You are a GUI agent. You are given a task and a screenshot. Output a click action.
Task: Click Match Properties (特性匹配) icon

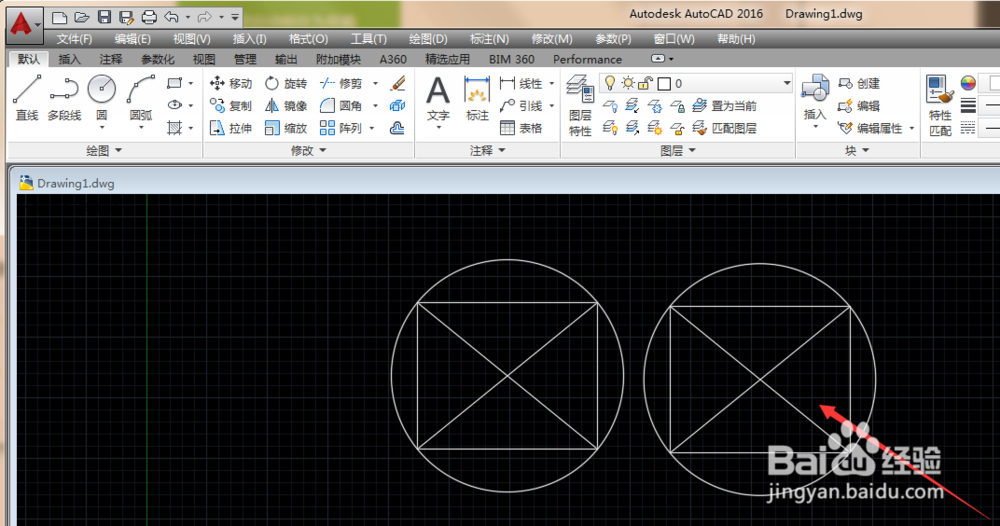pos(940,106)
